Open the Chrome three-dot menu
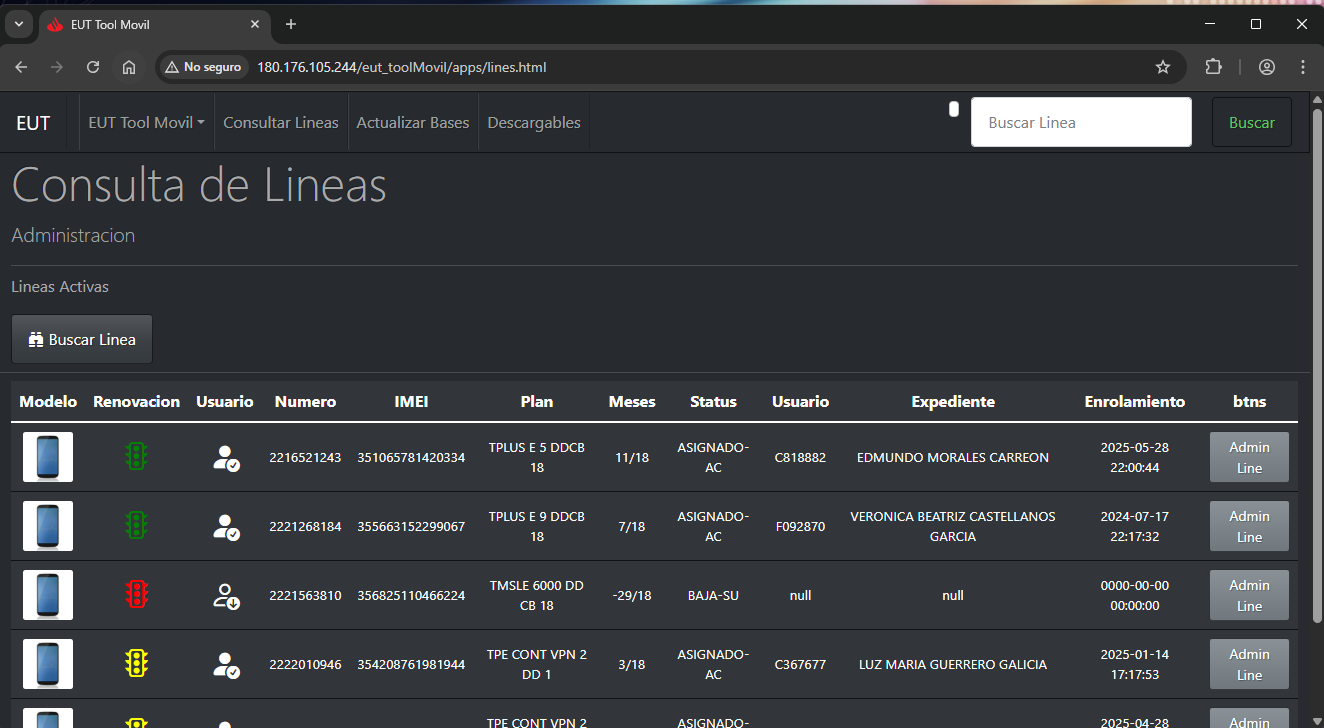Image resolution: width=1324 pixels, height=728 pixels. 1302,67
